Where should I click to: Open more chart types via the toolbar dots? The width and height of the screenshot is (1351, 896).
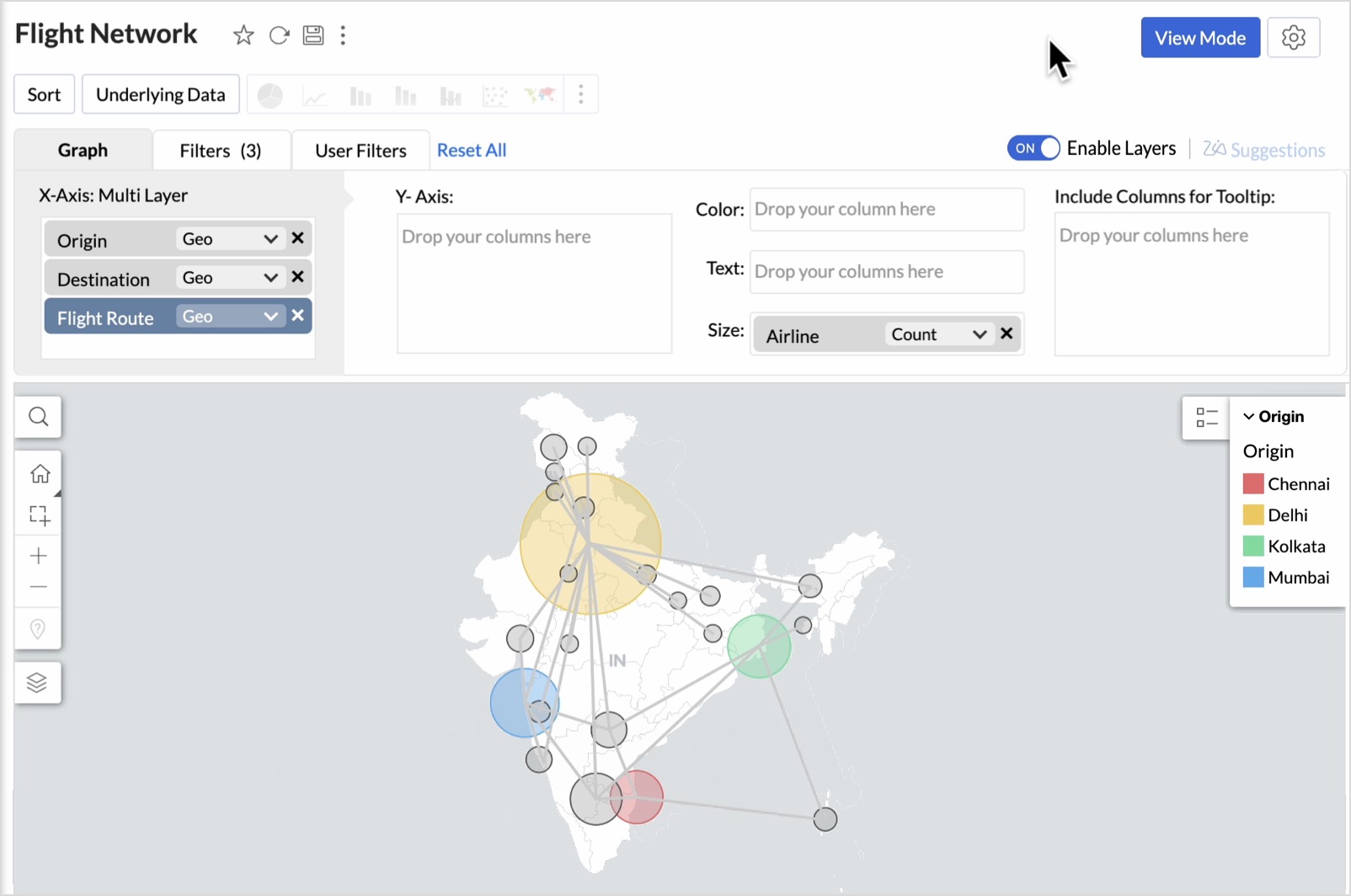pos(581,95)
